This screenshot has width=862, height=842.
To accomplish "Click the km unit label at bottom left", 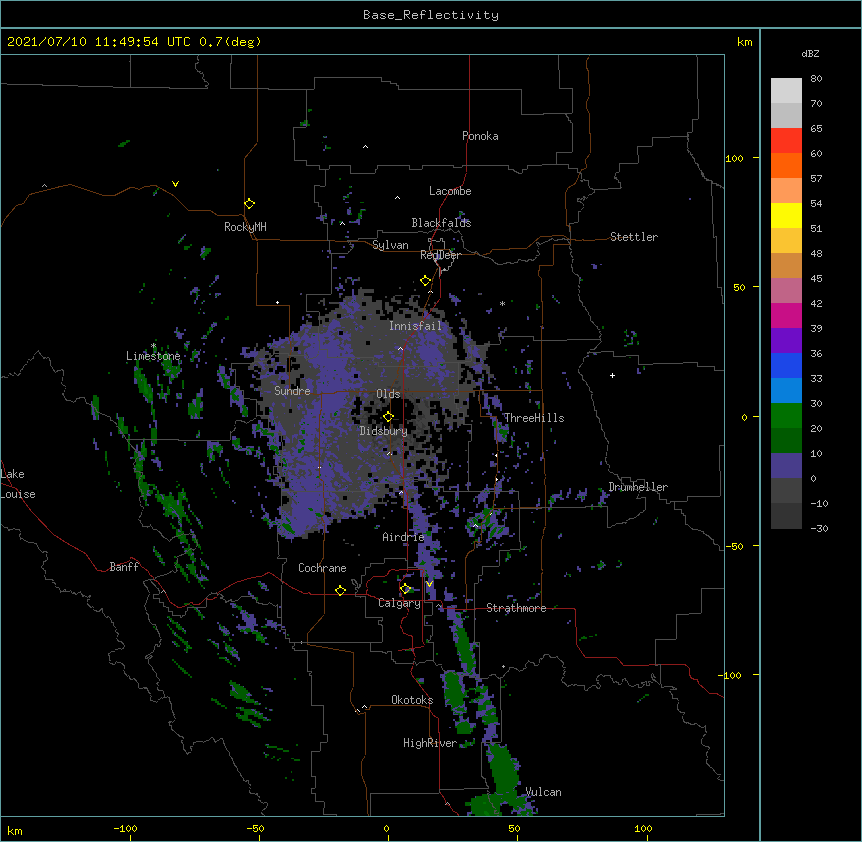I will [15, 831].
